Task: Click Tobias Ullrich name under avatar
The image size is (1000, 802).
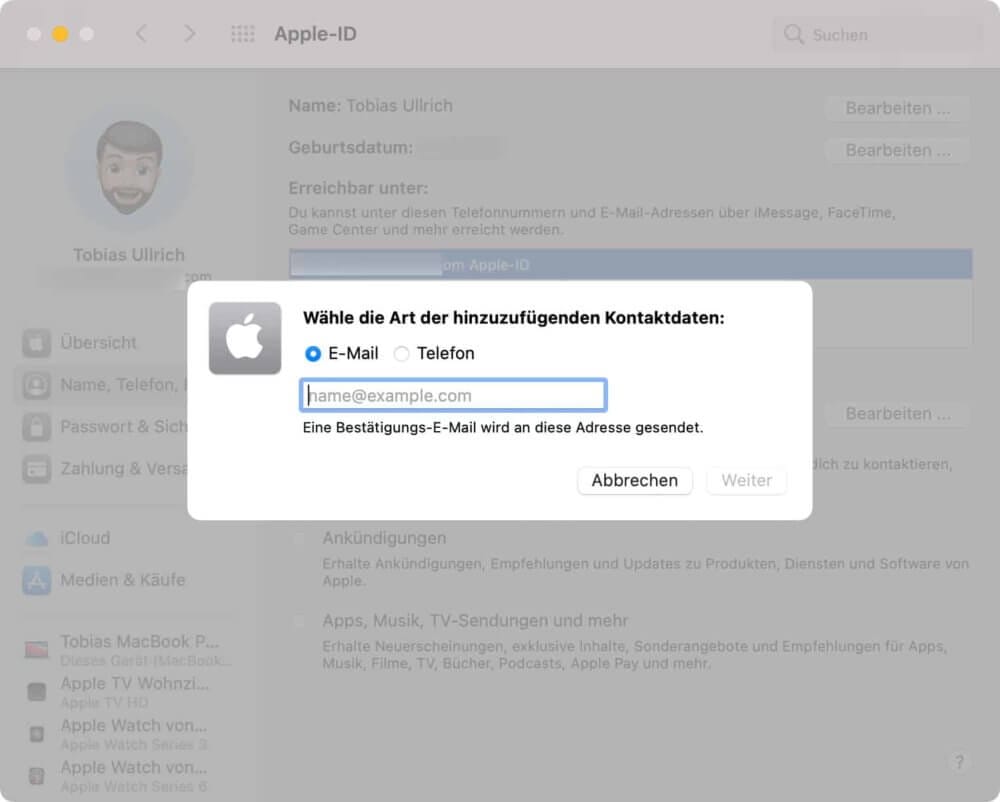Action: (x=129, y=255)
